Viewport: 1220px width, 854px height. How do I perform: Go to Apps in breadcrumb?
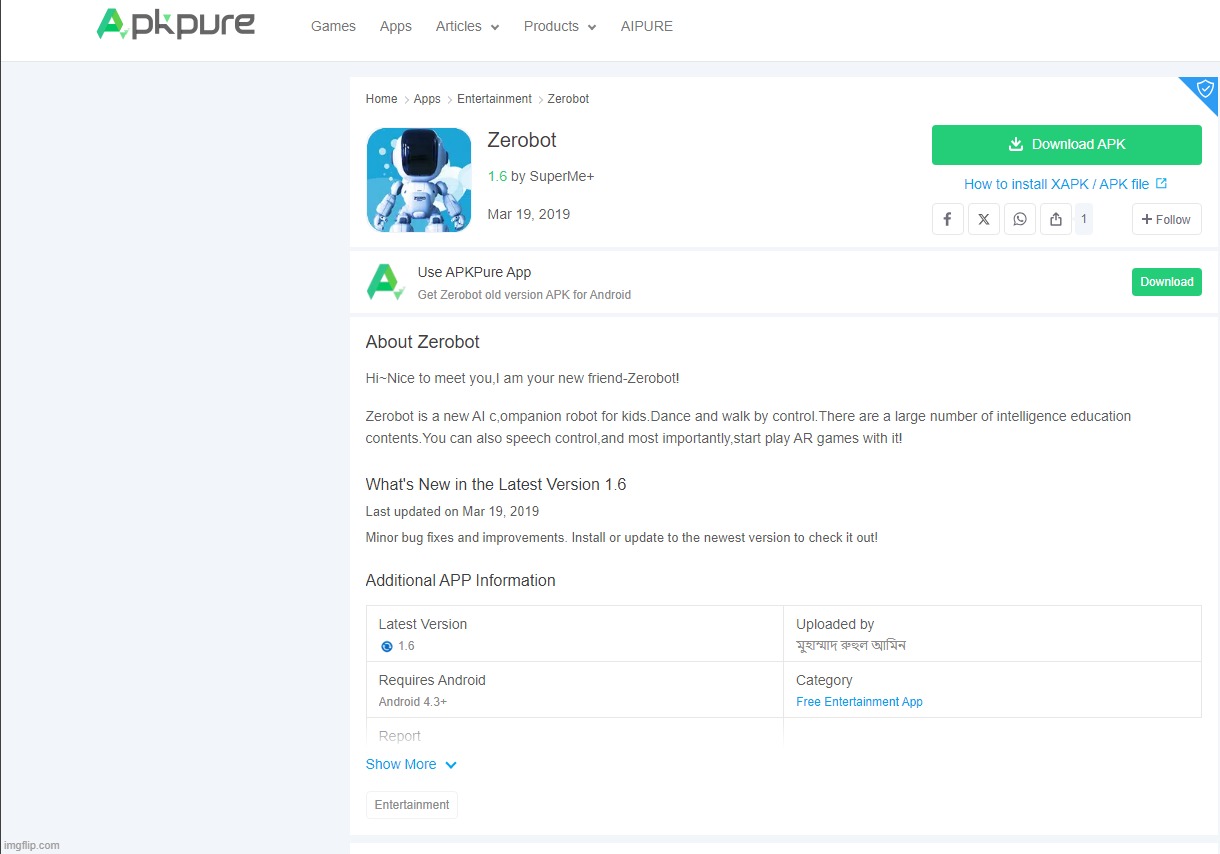(427, 99)
